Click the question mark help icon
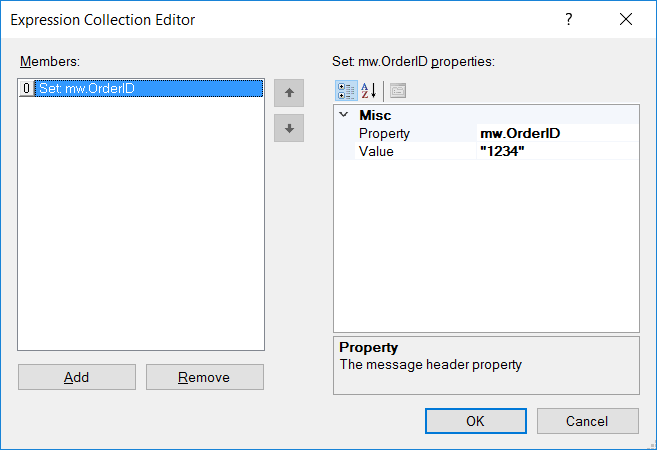Screen dimensions: 657x450 [568, 19]
